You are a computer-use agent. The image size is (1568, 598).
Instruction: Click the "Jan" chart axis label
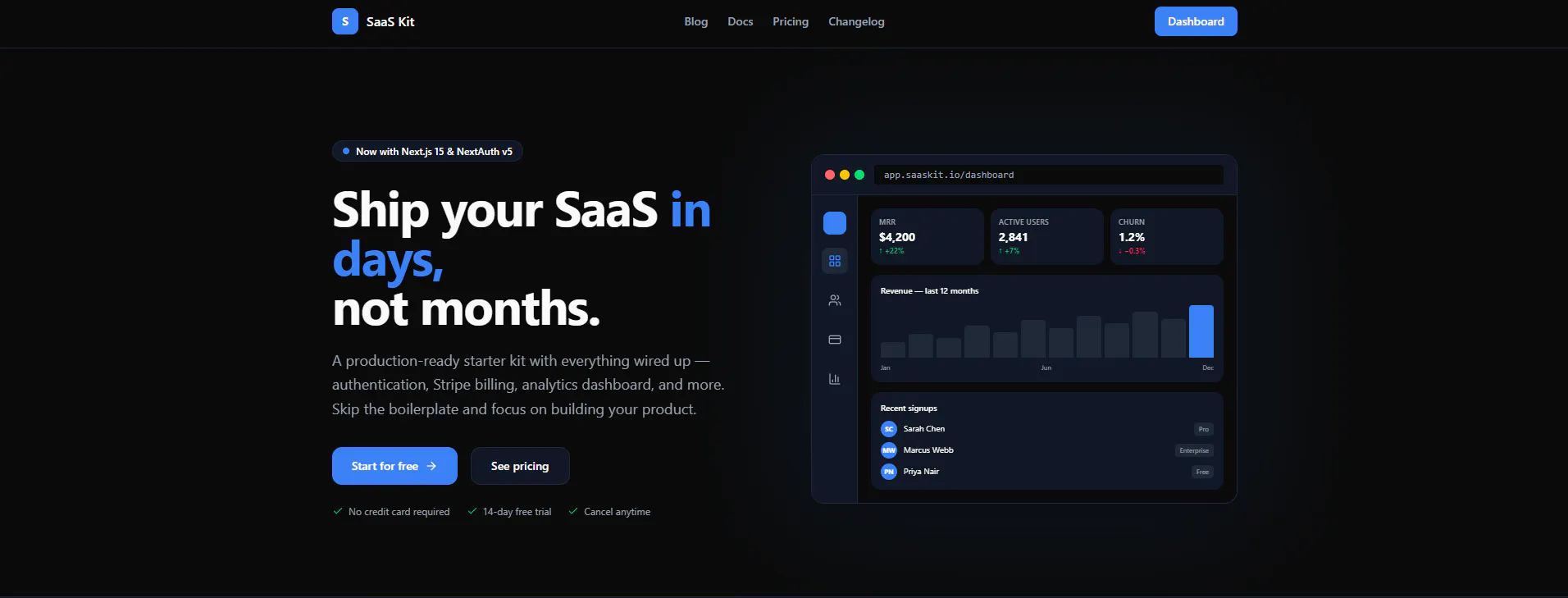[x=885, y=367]
